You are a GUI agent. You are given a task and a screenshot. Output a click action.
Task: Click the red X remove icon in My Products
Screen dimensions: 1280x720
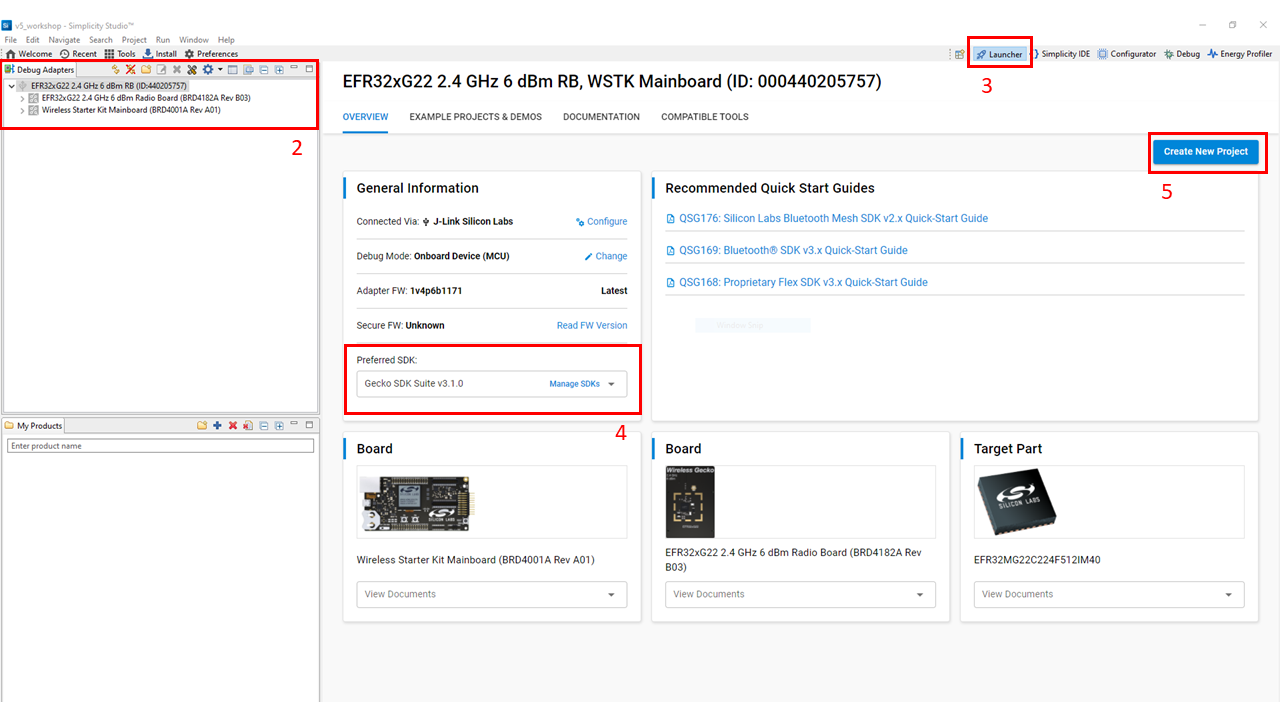point(233,426)
